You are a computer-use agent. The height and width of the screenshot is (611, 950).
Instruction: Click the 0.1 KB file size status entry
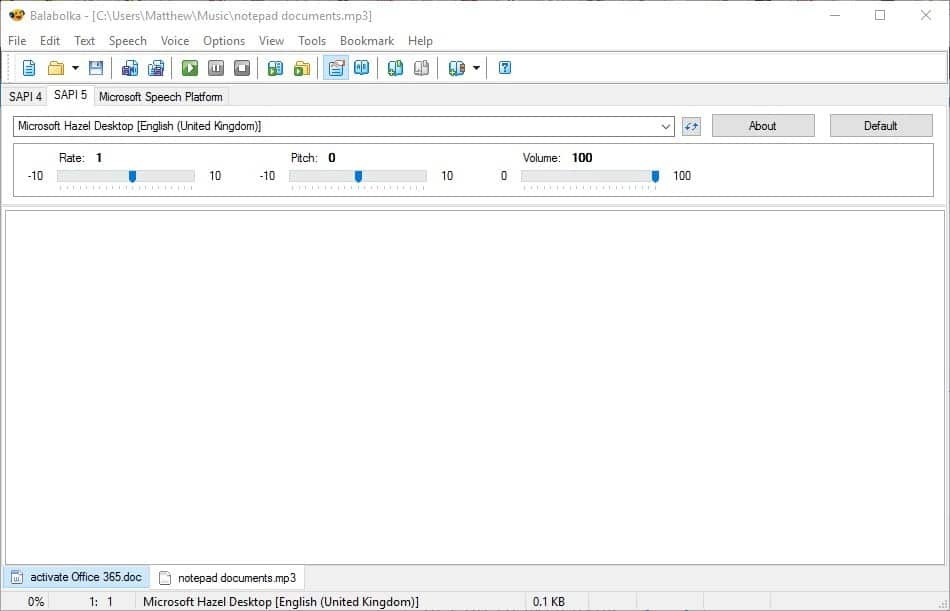[x=549, y=602]
